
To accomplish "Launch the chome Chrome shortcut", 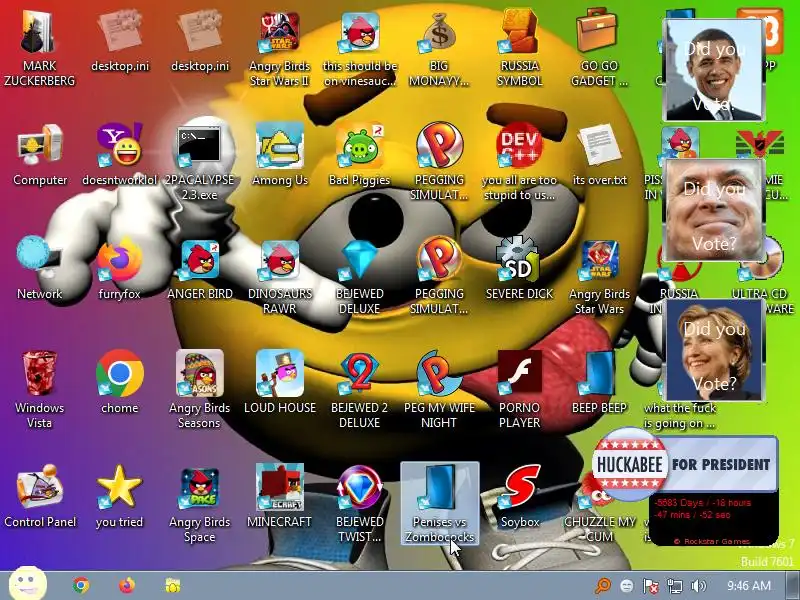I will tap(119, 383).
